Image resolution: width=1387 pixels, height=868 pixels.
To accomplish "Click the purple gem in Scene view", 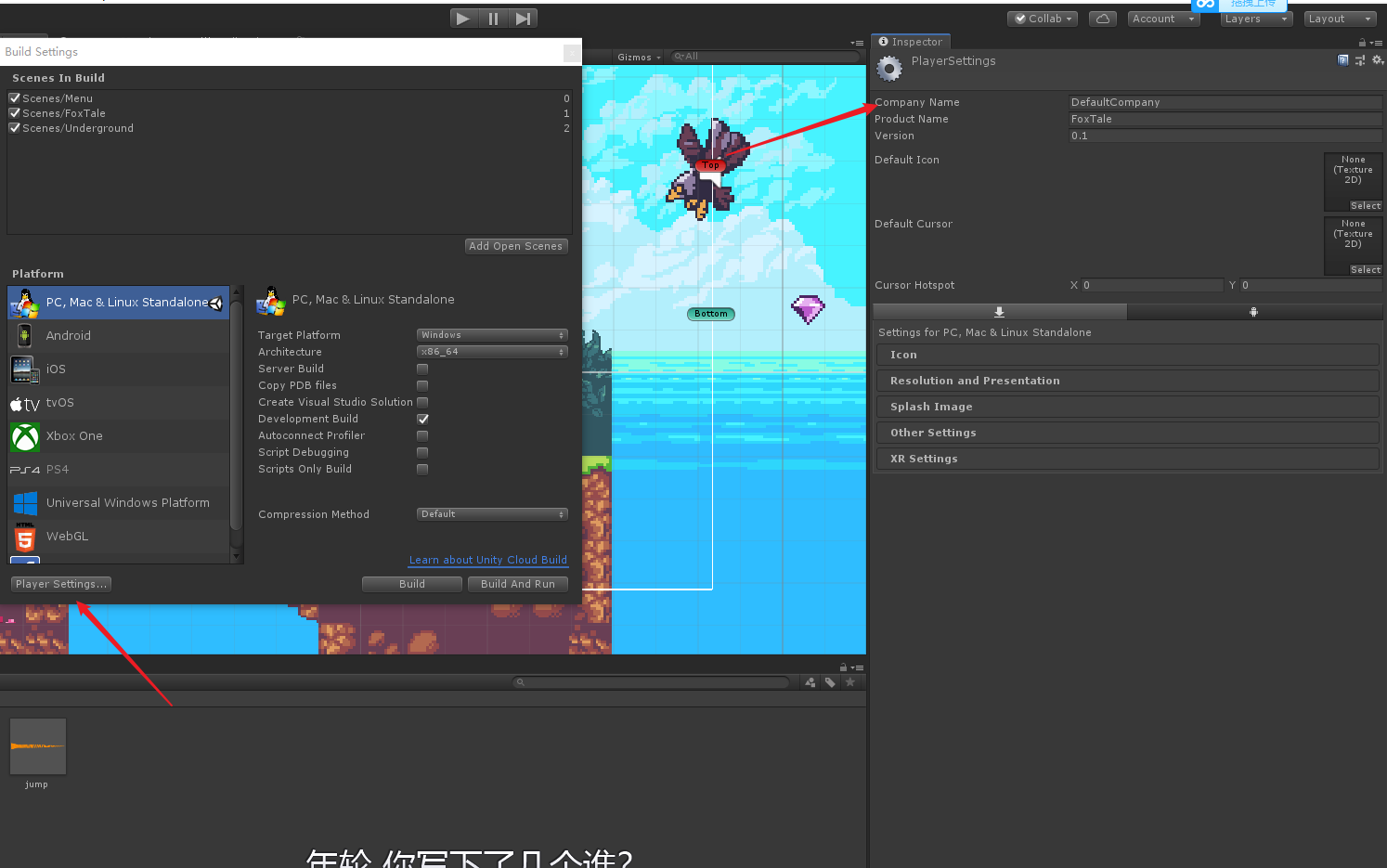I will tap(808, 309).
